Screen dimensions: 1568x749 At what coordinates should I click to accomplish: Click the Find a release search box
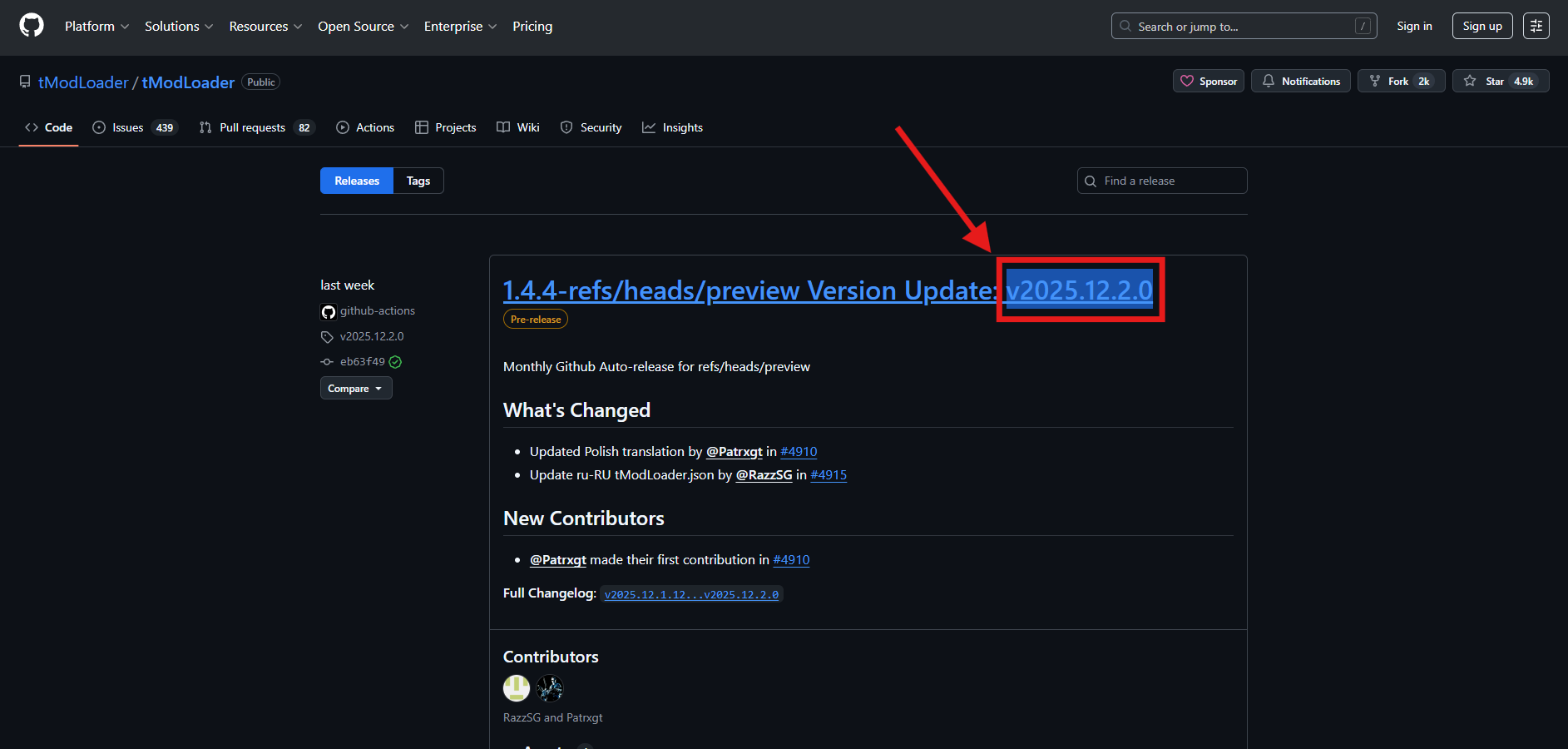tap(1162, 181)
